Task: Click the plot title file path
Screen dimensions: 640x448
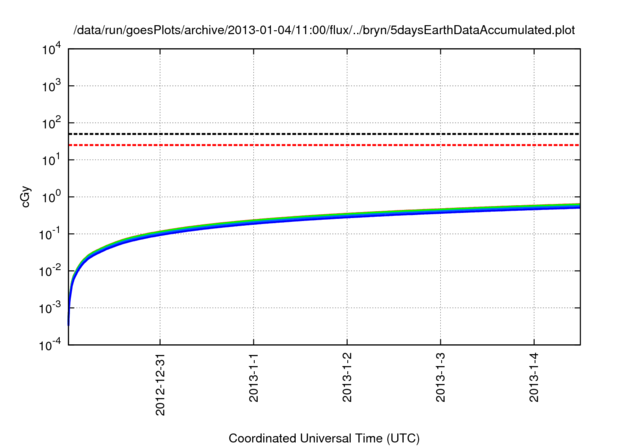Action: (x=324, y=31)
